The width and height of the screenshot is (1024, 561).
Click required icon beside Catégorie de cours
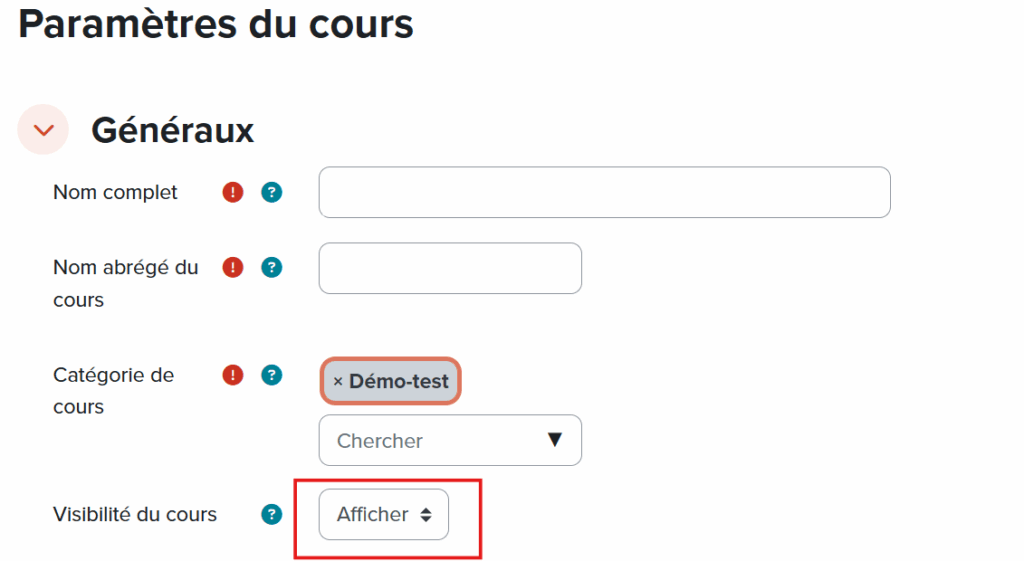click(233, 375)
